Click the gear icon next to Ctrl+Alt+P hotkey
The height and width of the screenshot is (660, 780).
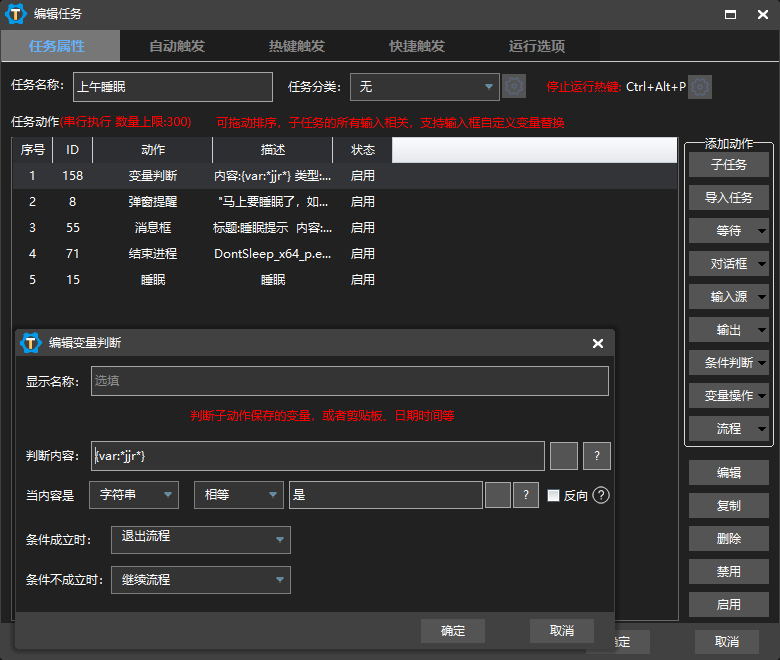click(700, 87)
